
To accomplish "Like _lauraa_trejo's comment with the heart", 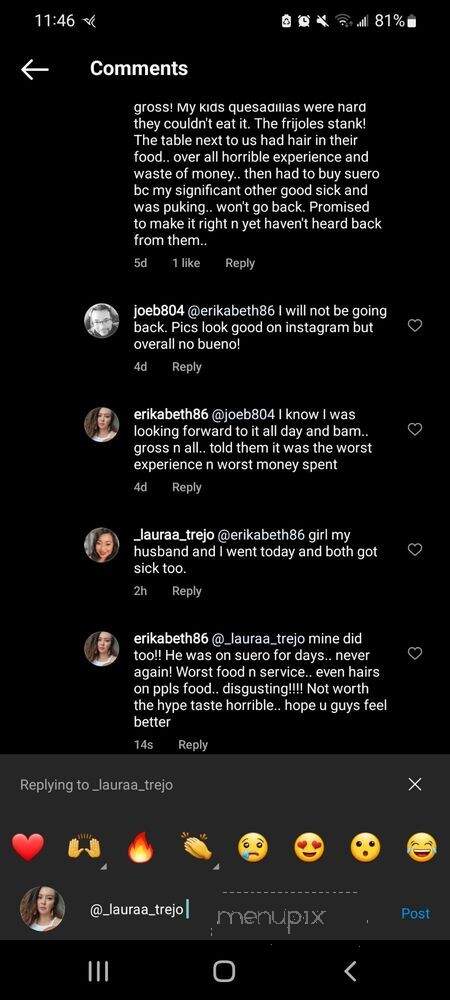I will coord(414,550).
